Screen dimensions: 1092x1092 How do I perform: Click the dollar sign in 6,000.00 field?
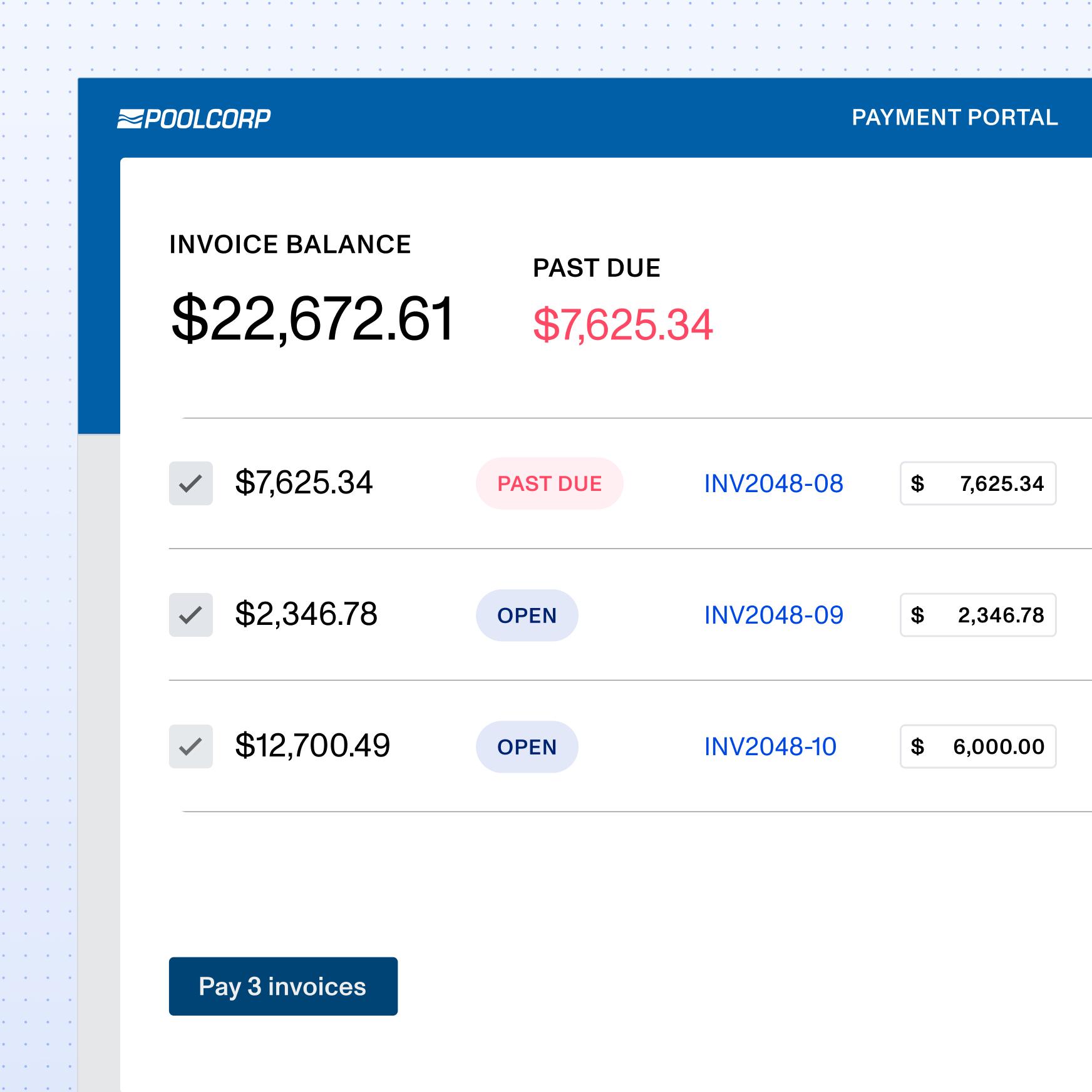[917, 746]
